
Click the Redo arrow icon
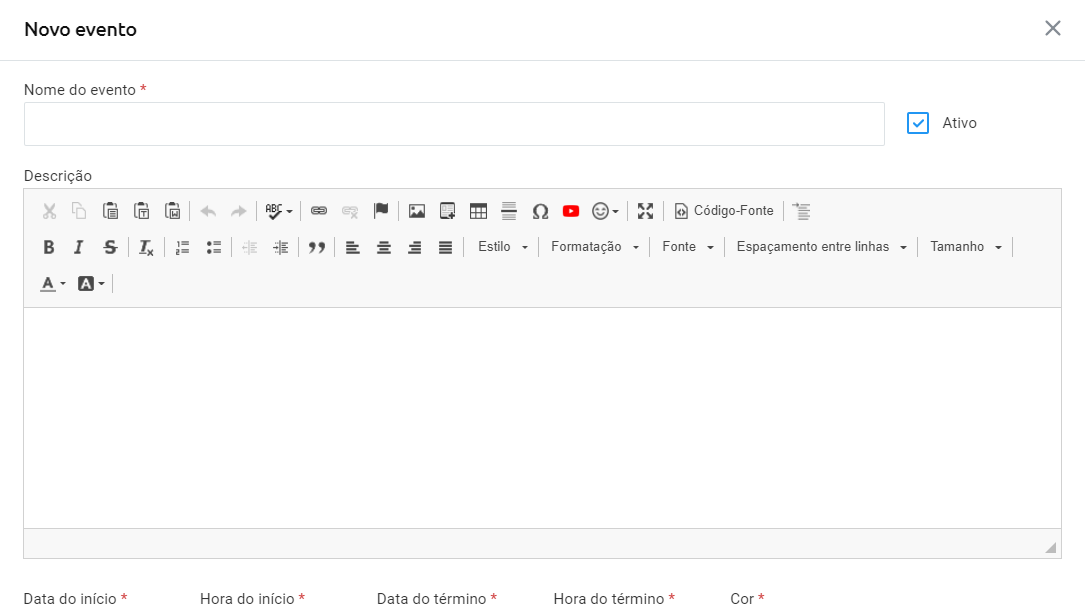click(x=239, y=211)
